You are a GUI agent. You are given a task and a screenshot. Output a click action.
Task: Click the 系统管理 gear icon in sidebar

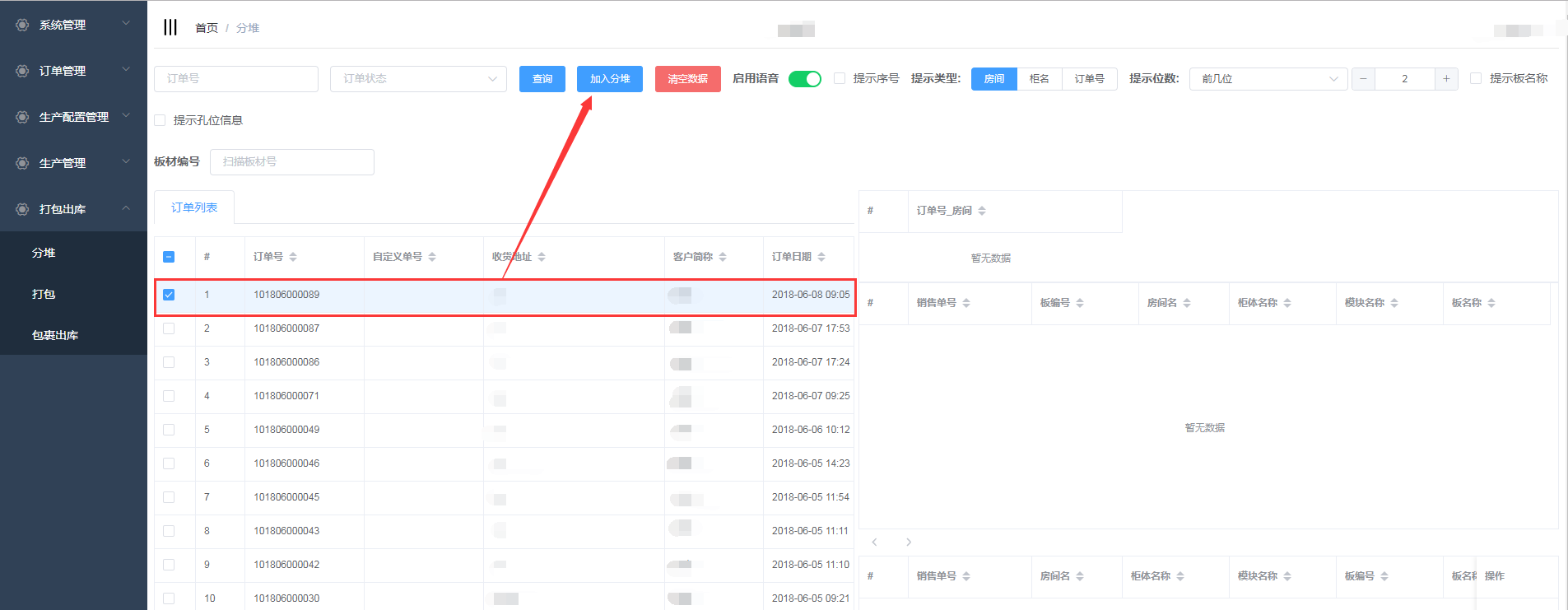[22, 25]
